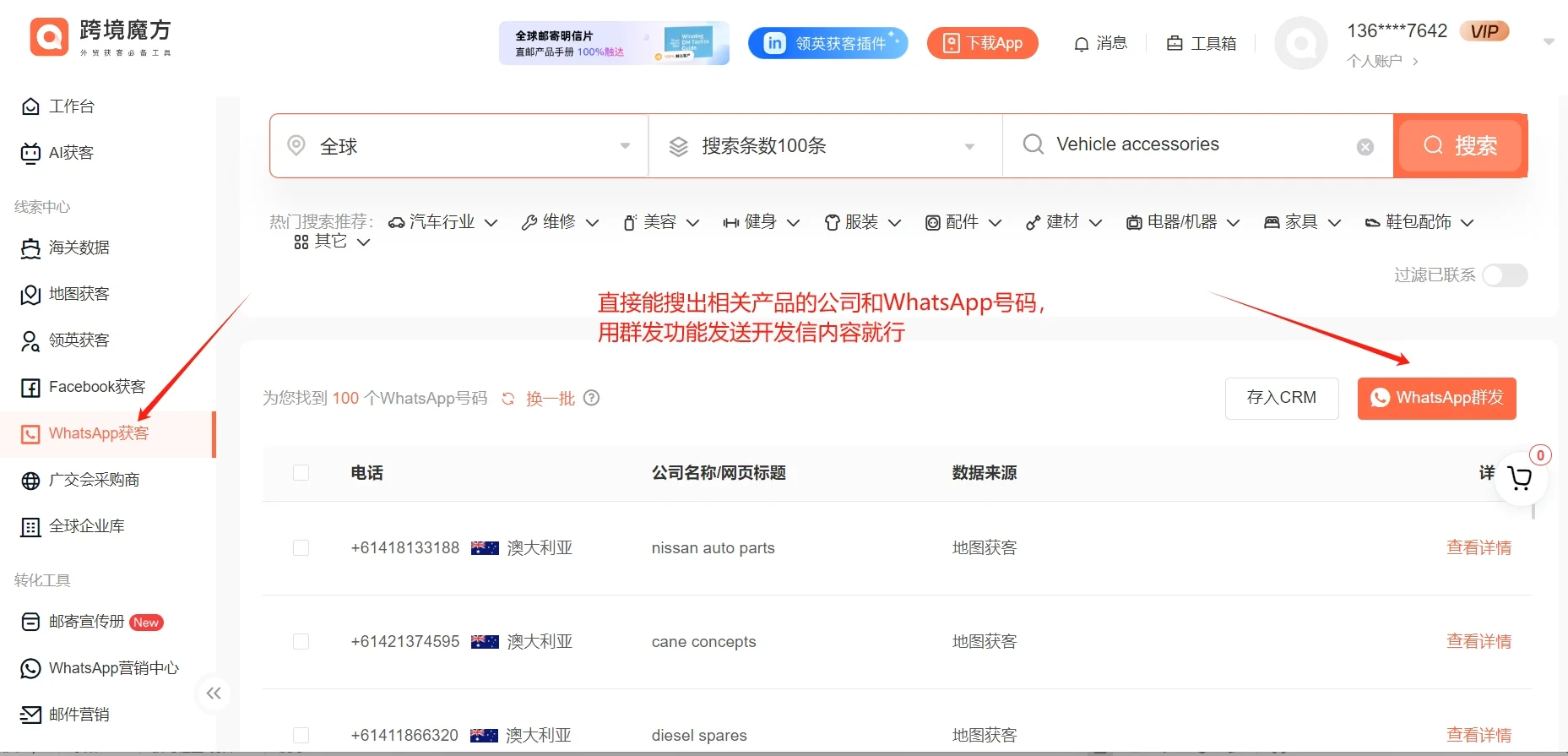Check the row checkbox for +61411866320
1568x756 pixels.
(x=301, y=736)
